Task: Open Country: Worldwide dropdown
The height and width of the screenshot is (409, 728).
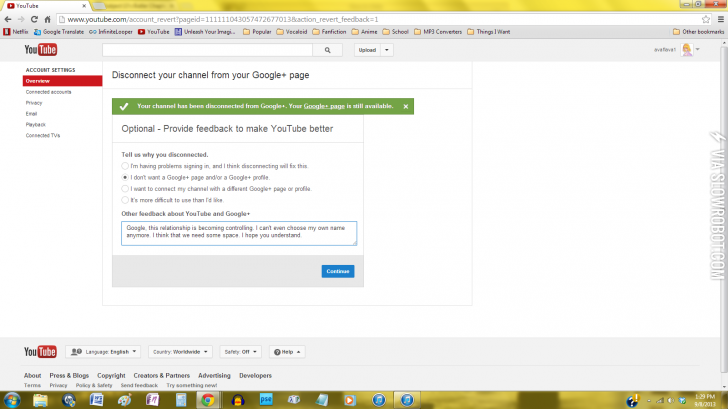Action: pos(180,352)
